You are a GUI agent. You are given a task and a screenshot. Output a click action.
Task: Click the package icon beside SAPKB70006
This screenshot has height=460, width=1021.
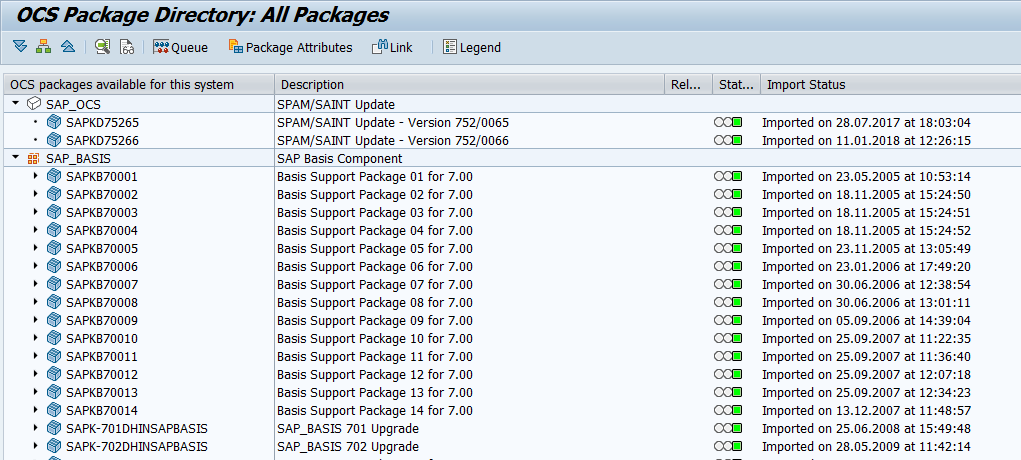pyautogui.click(x=53, y=266)
